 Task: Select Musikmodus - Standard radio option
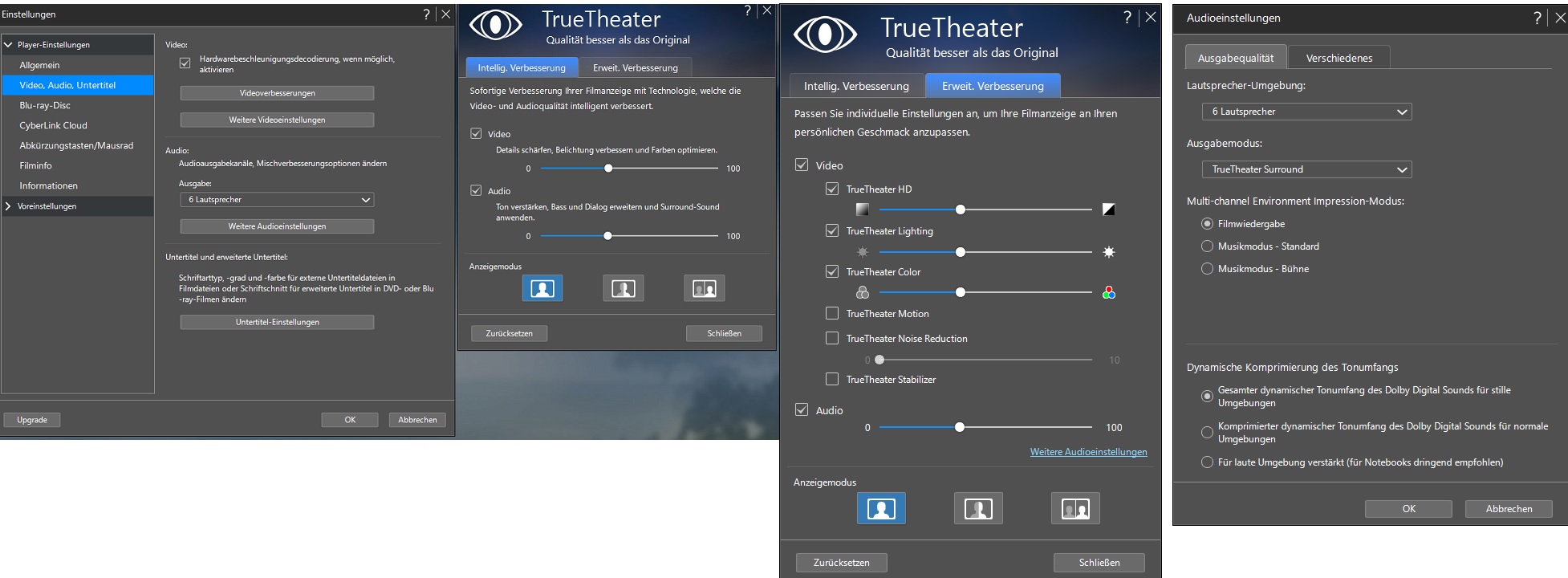pos(1207,246)
